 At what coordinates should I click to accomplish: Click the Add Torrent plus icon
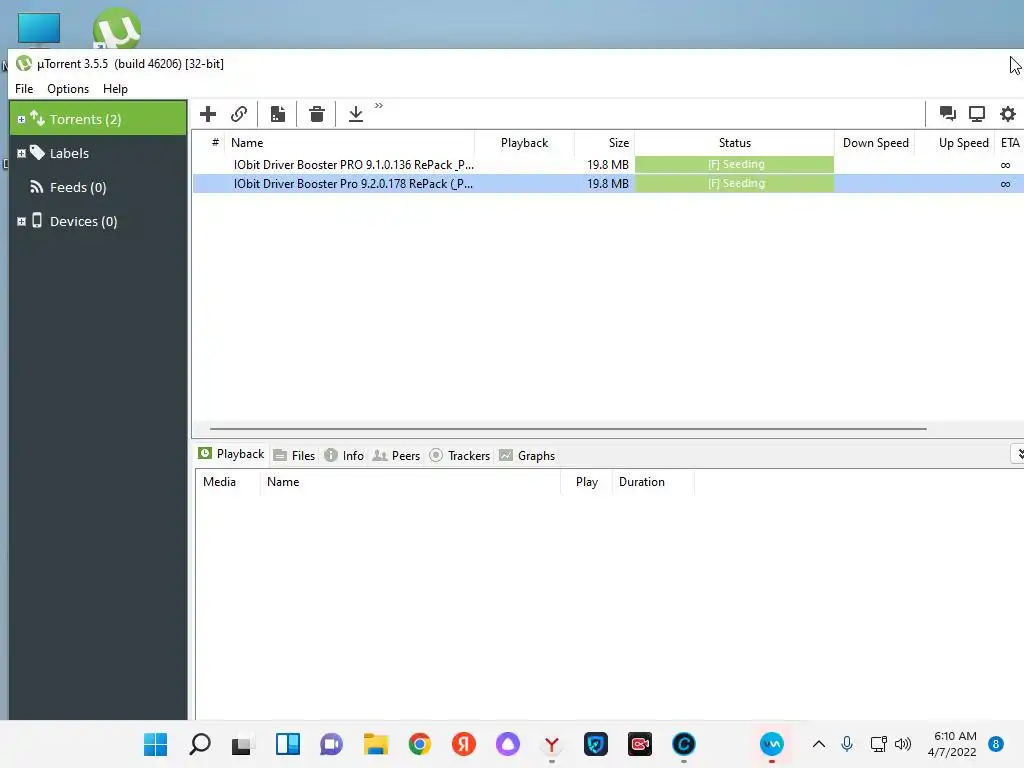tap(208, 114)
